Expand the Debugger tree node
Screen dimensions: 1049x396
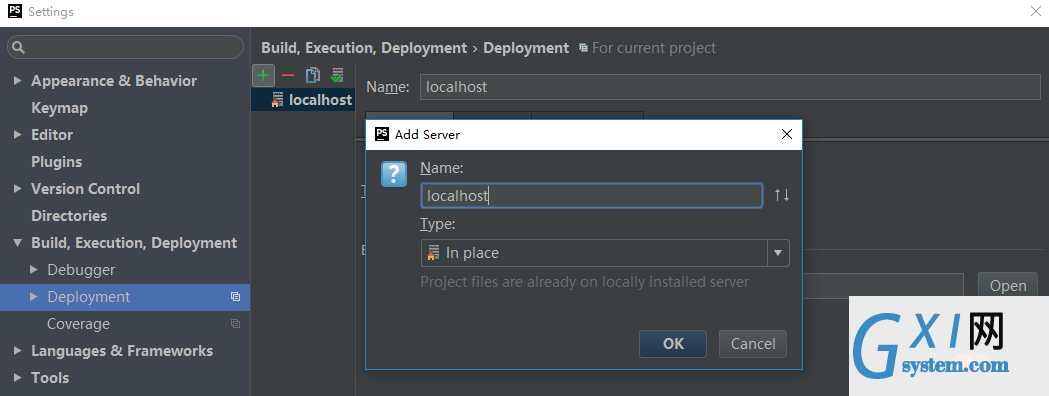pos(34,270)
